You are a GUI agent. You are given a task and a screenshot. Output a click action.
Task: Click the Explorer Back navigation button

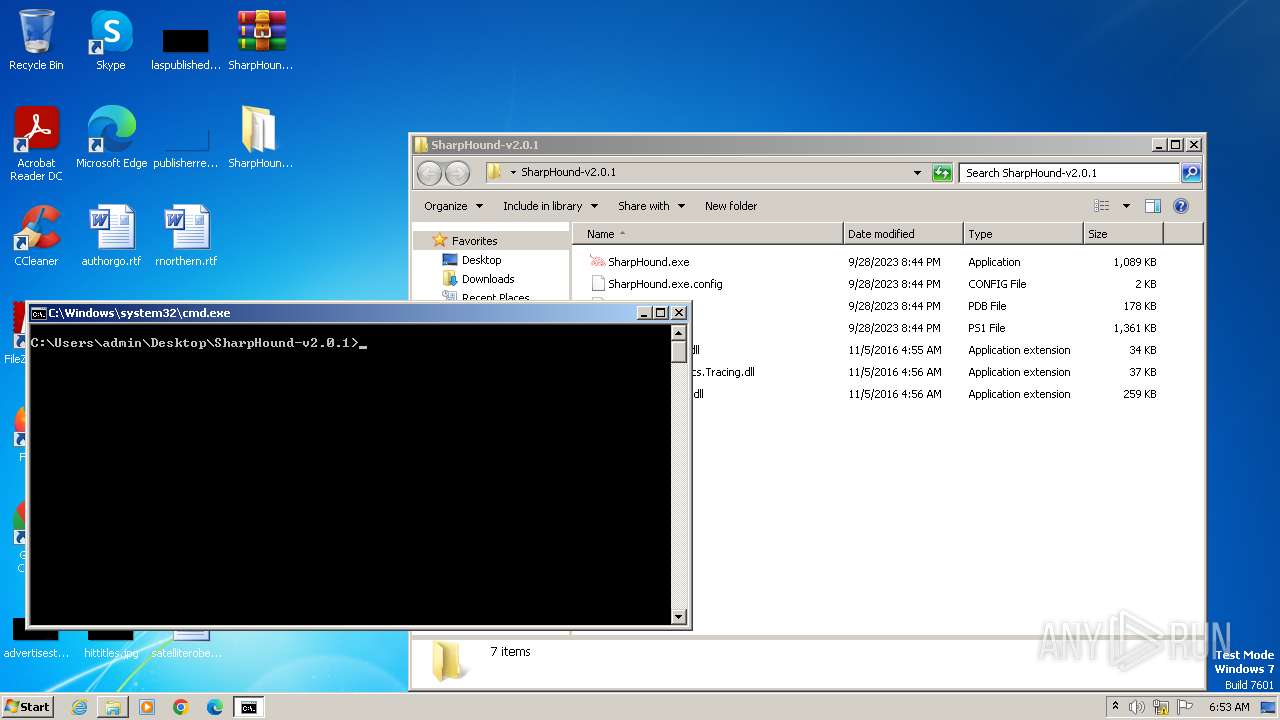[x=430, y=173]
